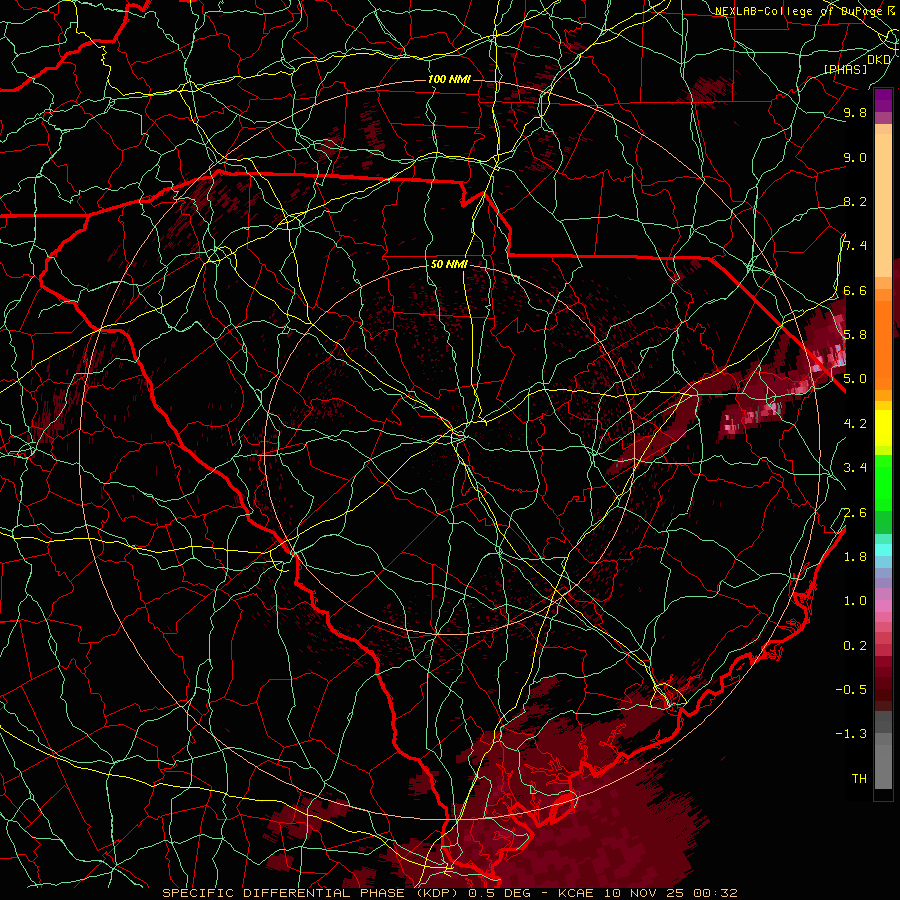This screenshot has height=900, width=900.
Task: Select the 1.8 value on the color scale
Action: point(855,557)
